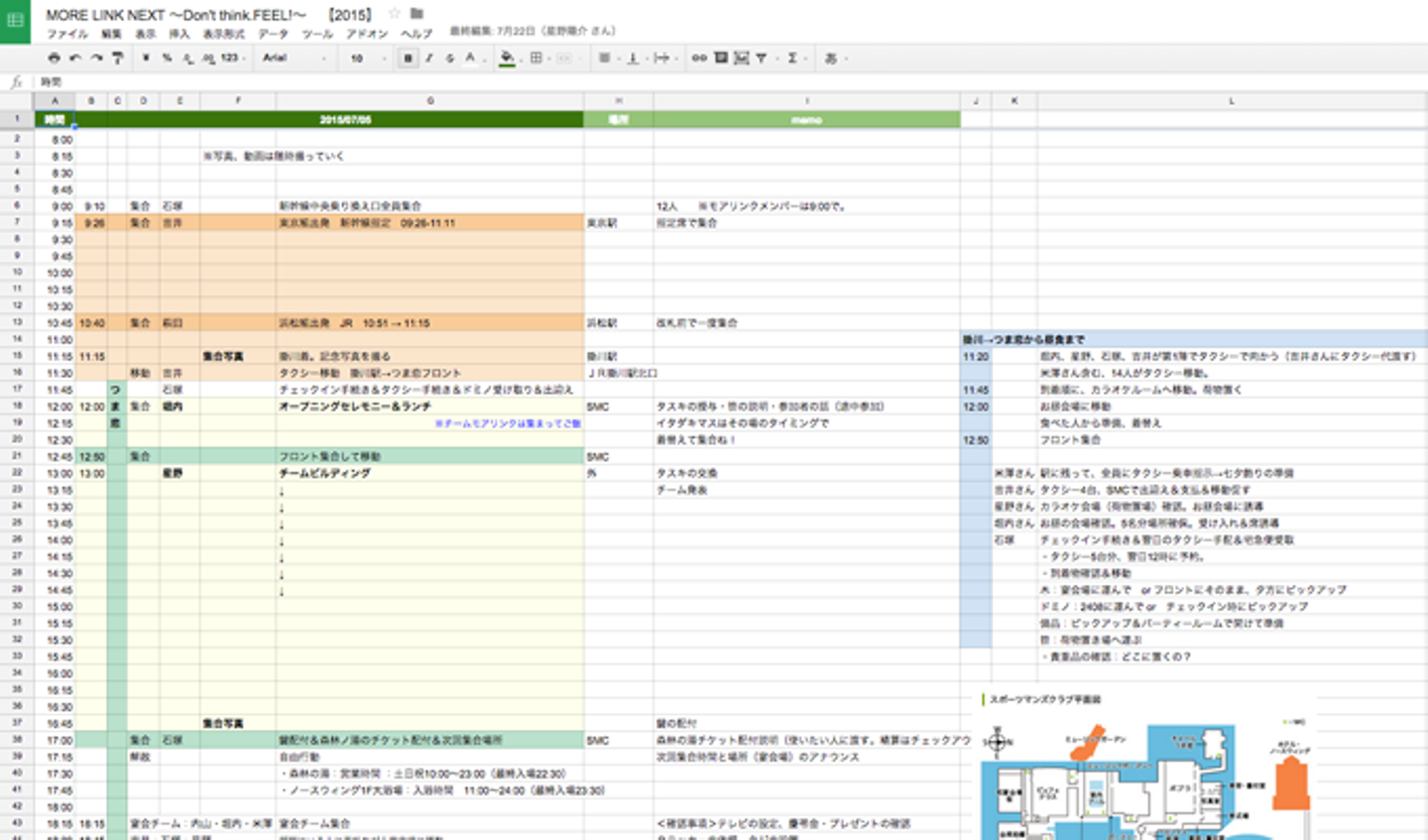Expand the 123 number format dropdown
This screenshot has height=840, width=1428.
click(232, 59)
